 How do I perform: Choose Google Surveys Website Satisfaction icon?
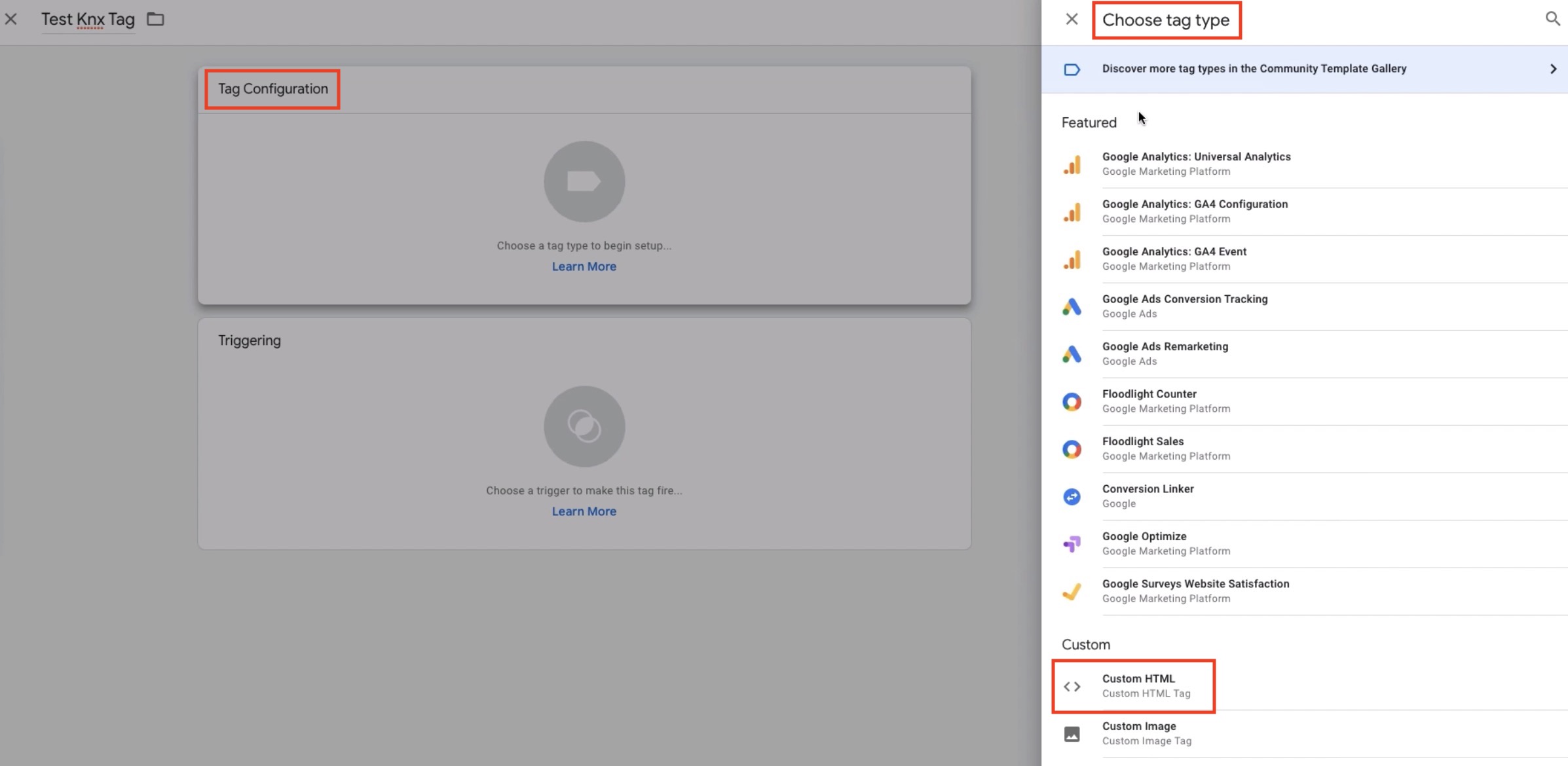[x=1072, y=591]
